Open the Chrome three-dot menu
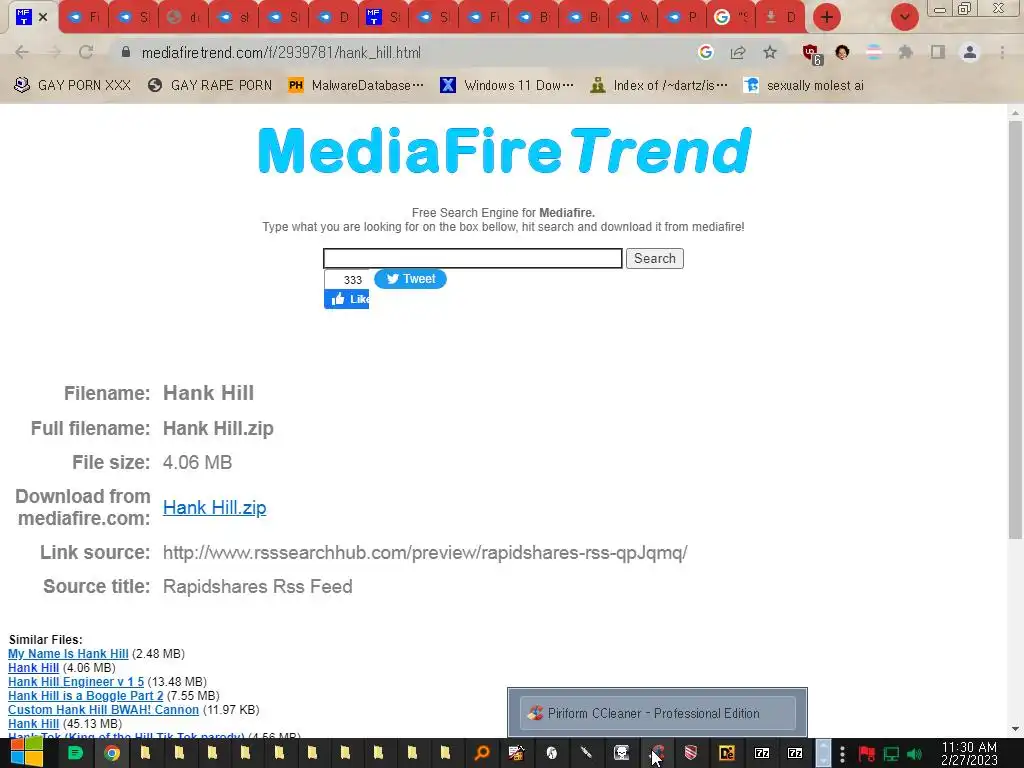This screenshot has width=1024, height=768. [1002, 52]
